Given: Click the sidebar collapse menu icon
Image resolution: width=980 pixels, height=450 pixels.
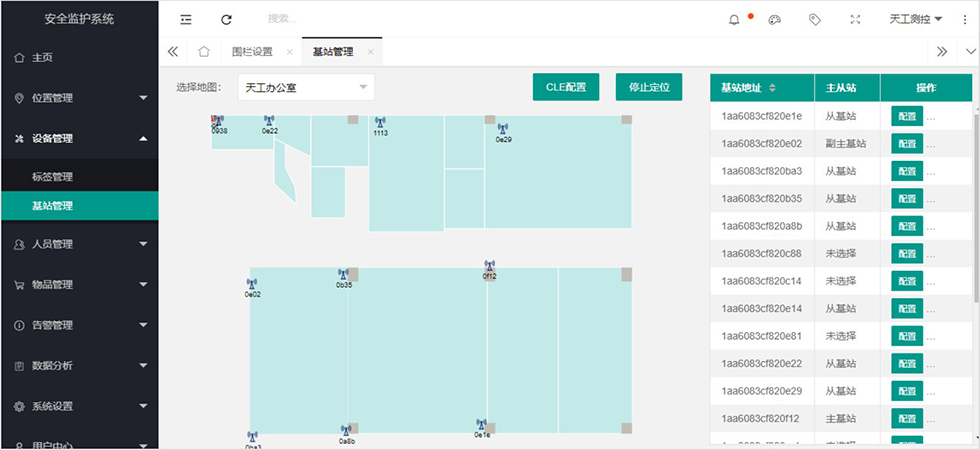Looking at the screenshot, I should pos(186,19).
